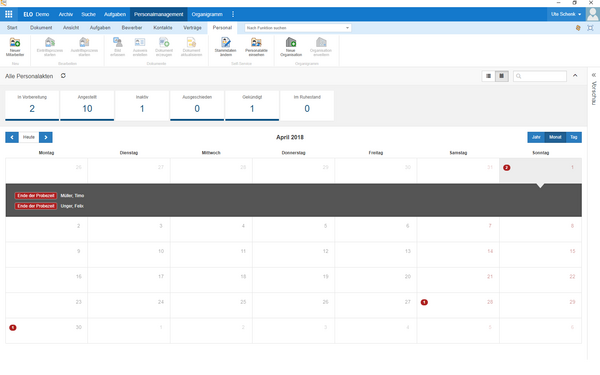The width and height of the screenshot is (600, 375).
Task: Expand the Nach Funktion suchen dropdown
Action: (x=347, y=28)
